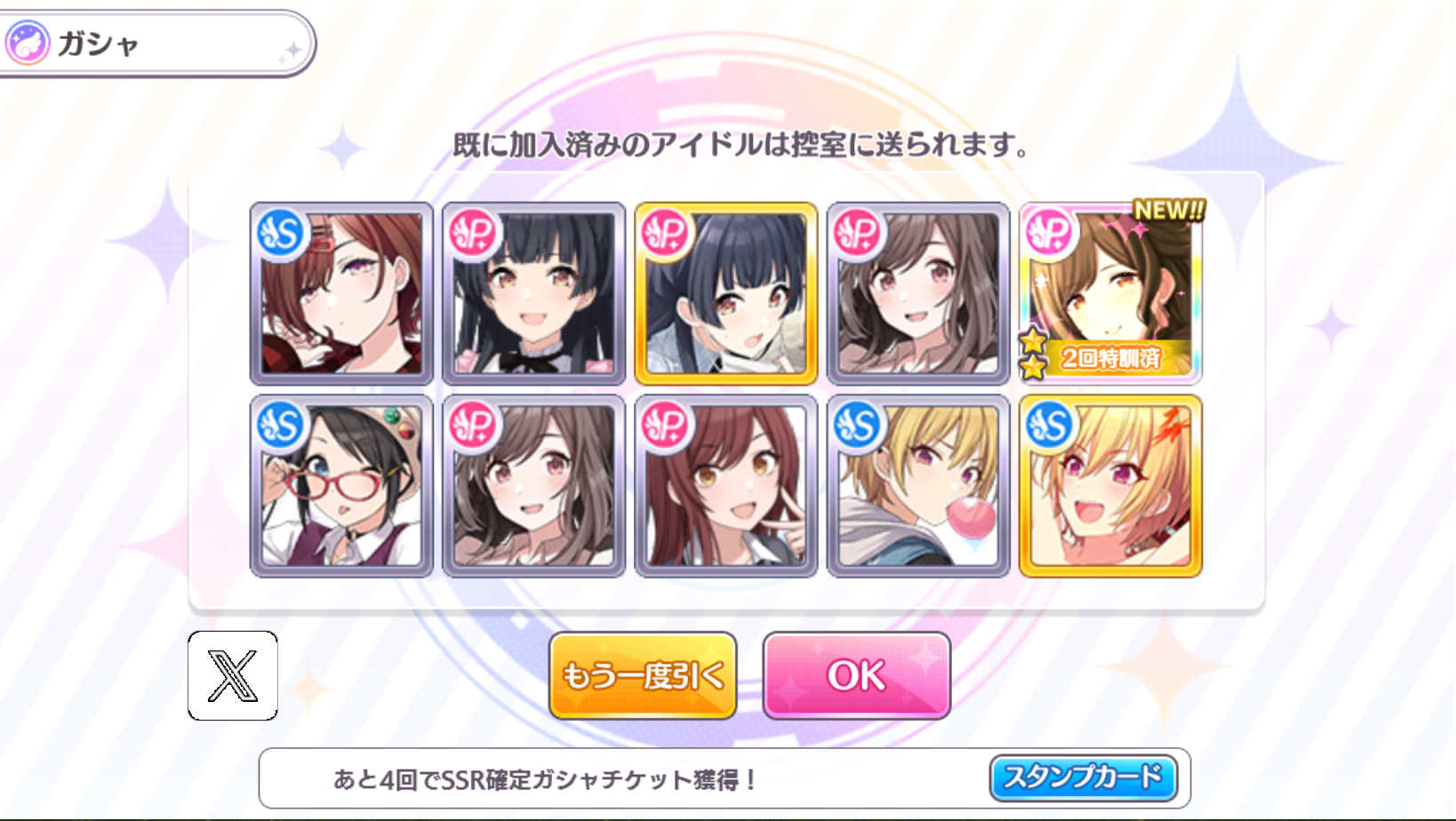This screenshot has width=1456, height=821.
Task: Confirm results with the pink OK button
Action: (857, 675)
